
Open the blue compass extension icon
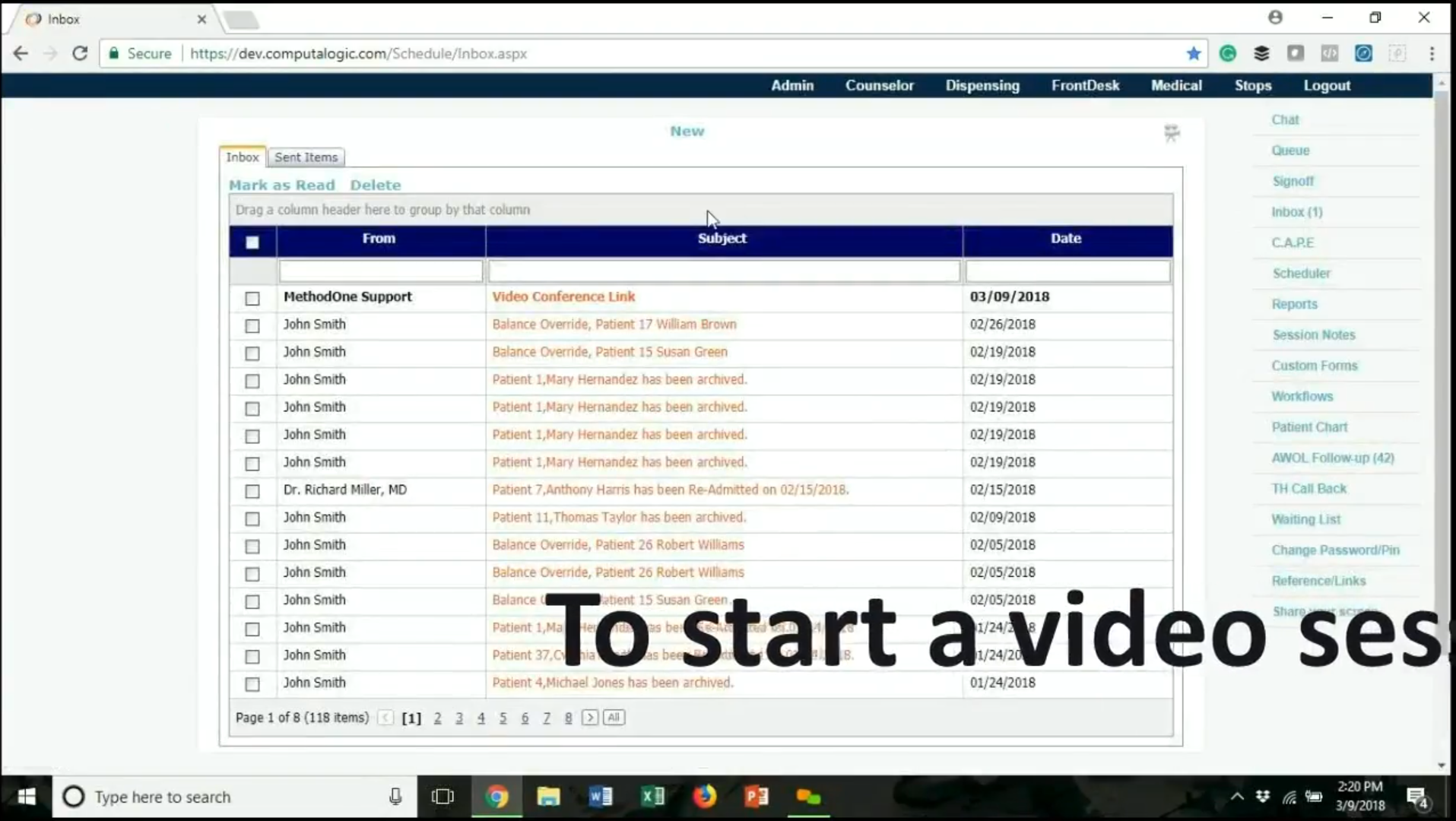click(1364, 53)
